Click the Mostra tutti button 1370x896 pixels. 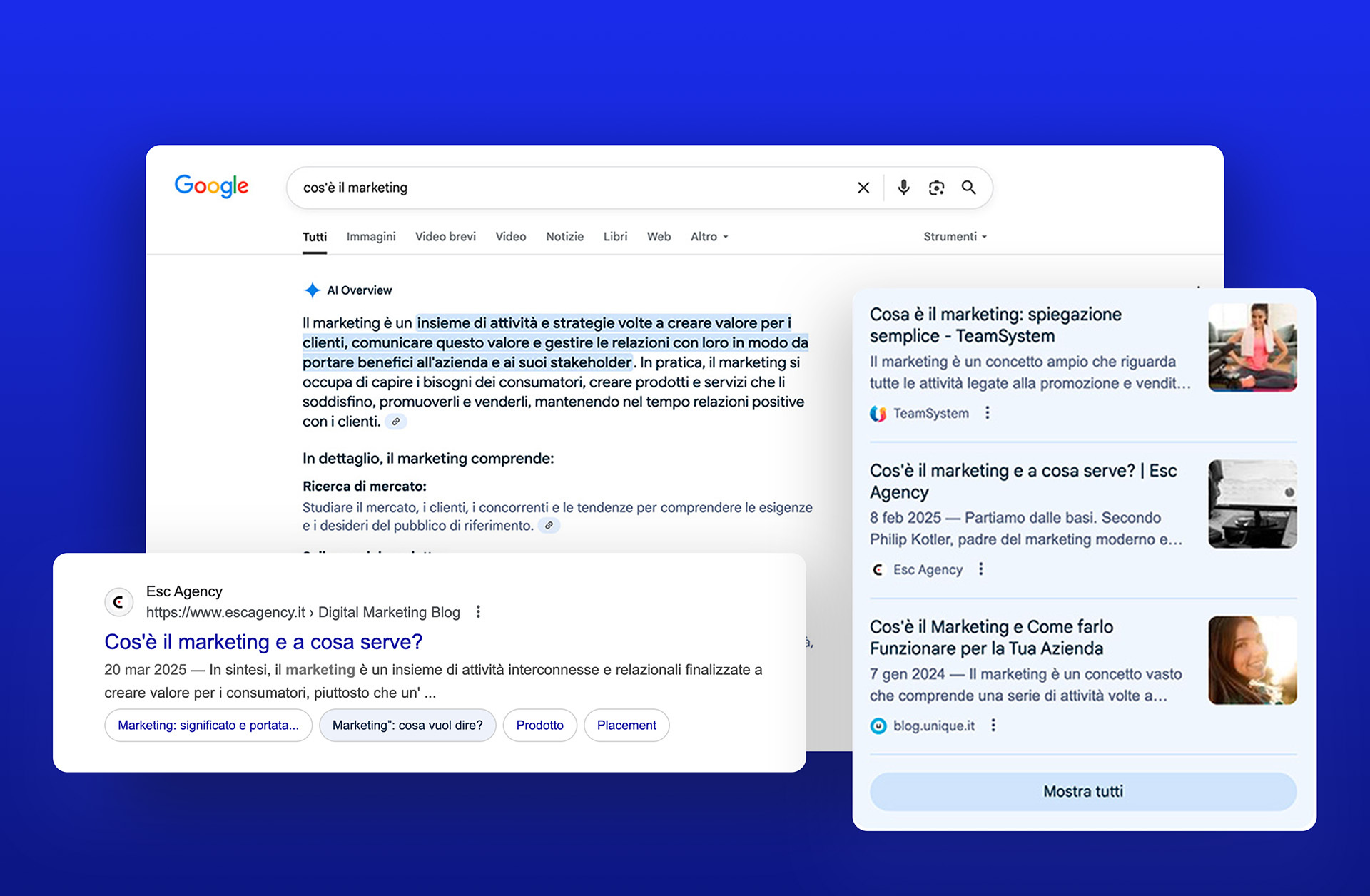(1083, 791)
